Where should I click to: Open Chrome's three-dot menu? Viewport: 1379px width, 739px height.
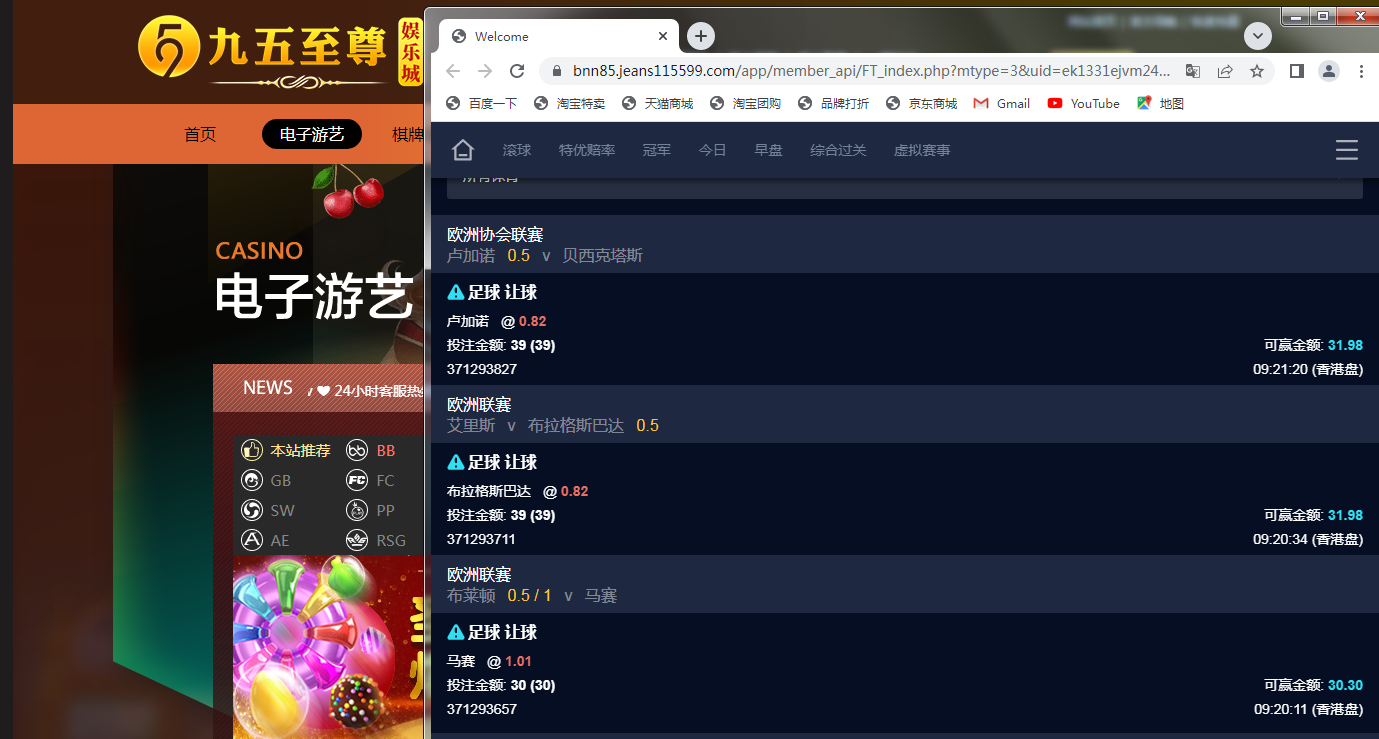(1361, 71)
